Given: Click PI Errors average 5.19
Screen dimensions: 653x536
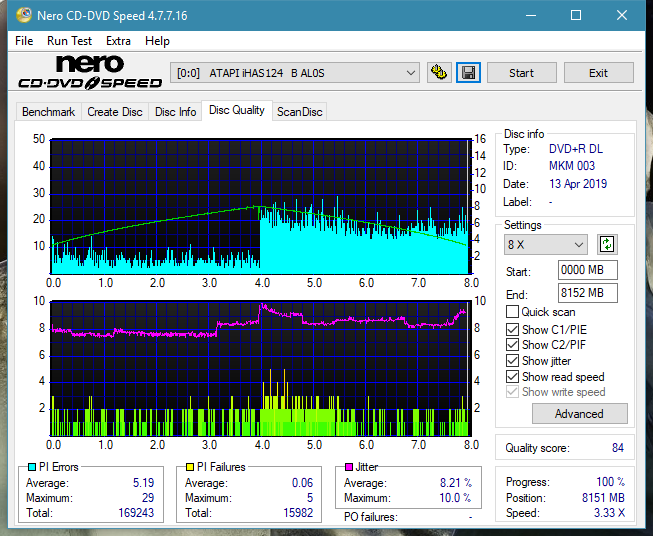Looking at the screenshot, I should 144,483.
